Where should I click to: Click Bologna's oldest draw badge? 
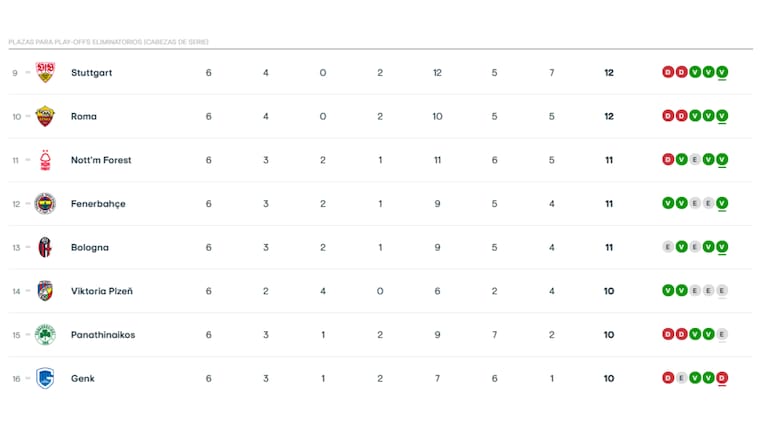[668, 247]
